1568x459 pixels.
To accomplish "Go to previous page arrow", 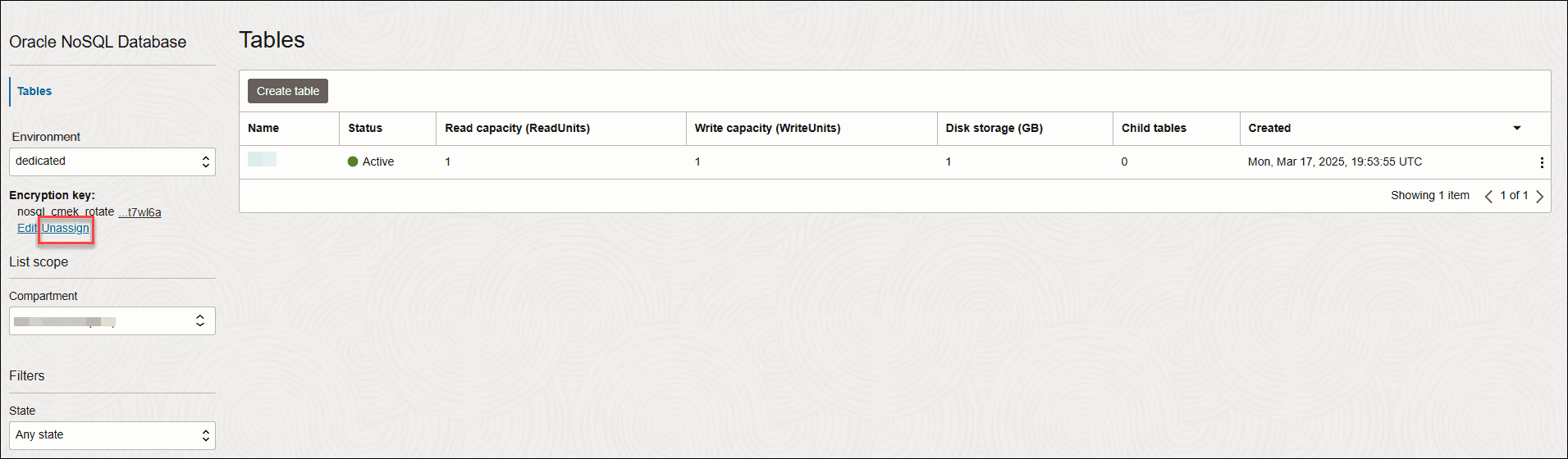I will point(1488,196).
